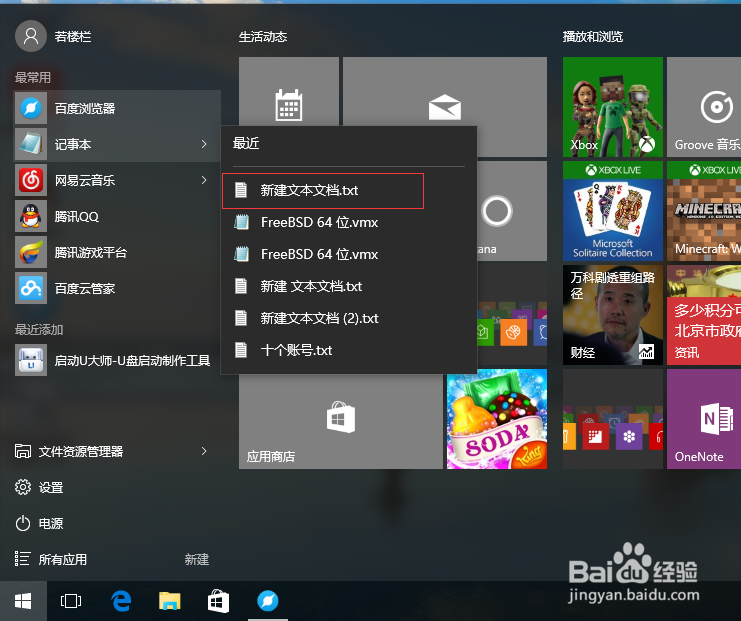
Task: Switch to Baidu Browser on taskbar
Action: pyautogui.click(x=267, y=601)
